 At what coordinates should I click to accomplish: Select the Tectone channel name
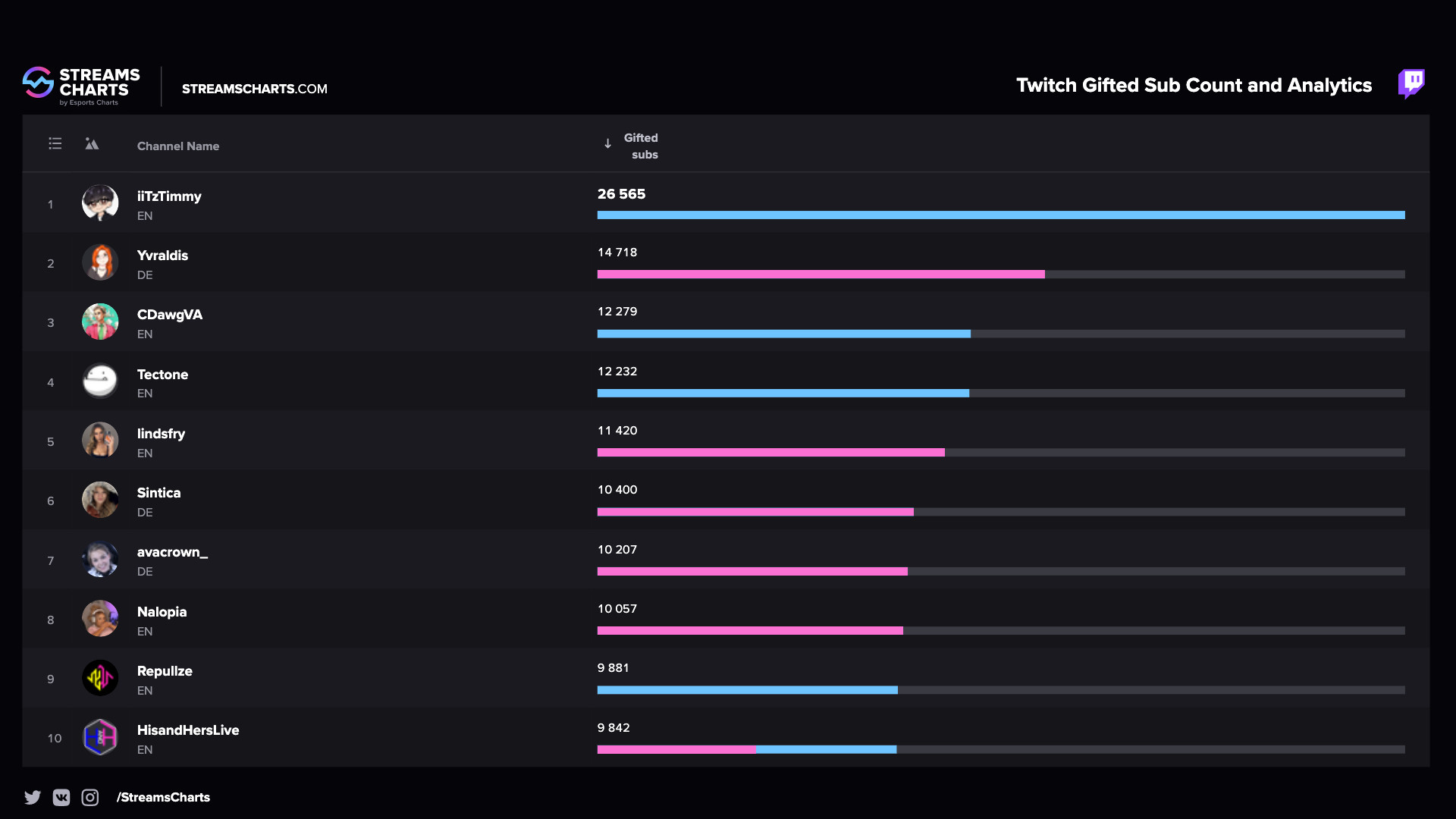click(162, 375)
